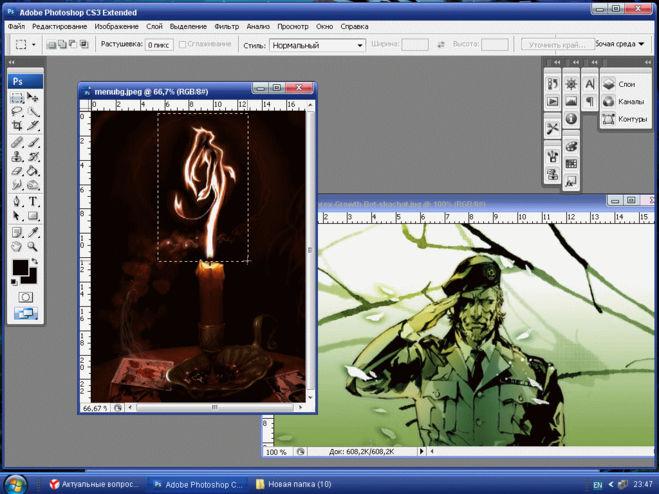Choose Intersect with Selection mode
The height and width of the screenshot is (494, 659).
pyautogui.click(x=83, y=44)
